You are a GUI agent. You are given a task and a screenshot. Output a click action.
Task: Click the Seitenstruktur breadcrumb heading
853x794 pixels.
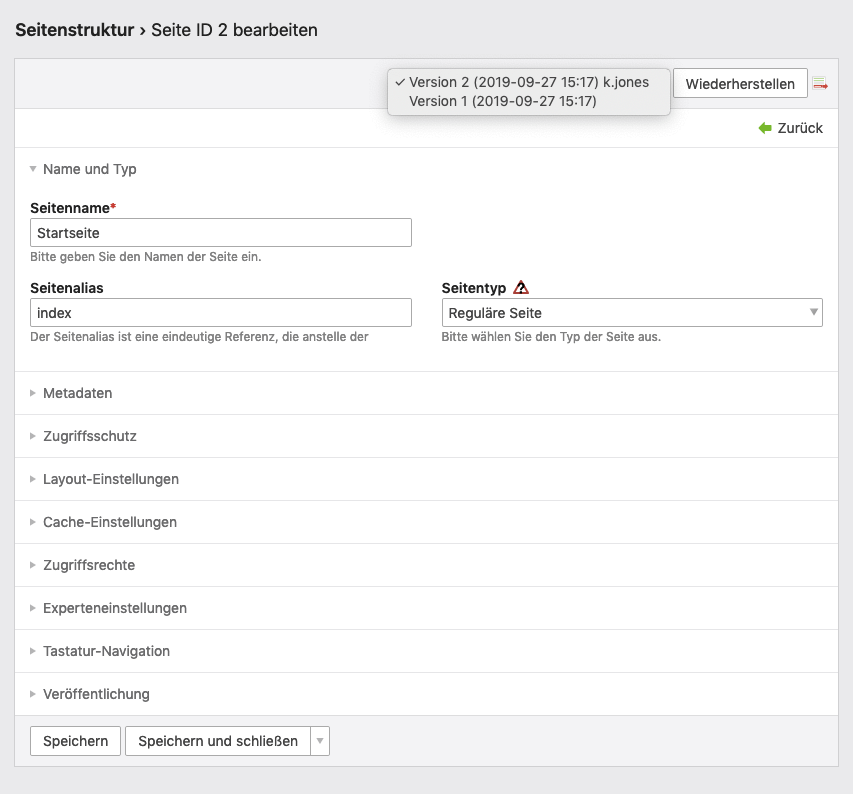[x=75, y=30]
